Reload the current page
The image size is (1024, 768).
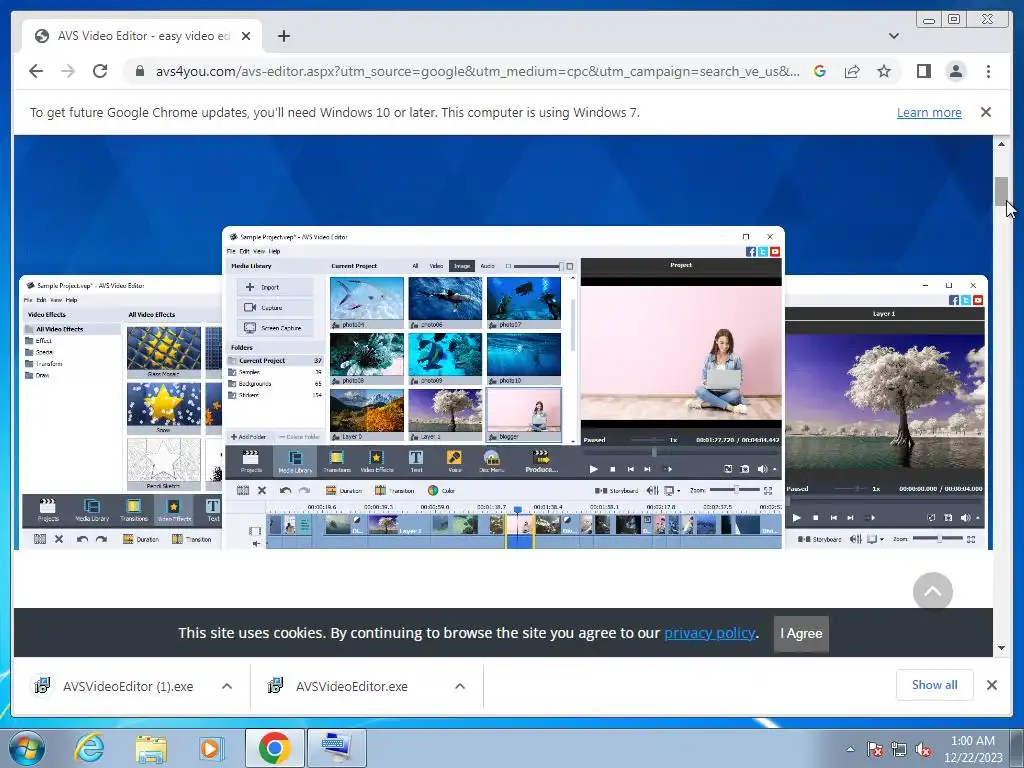[100, 71]
